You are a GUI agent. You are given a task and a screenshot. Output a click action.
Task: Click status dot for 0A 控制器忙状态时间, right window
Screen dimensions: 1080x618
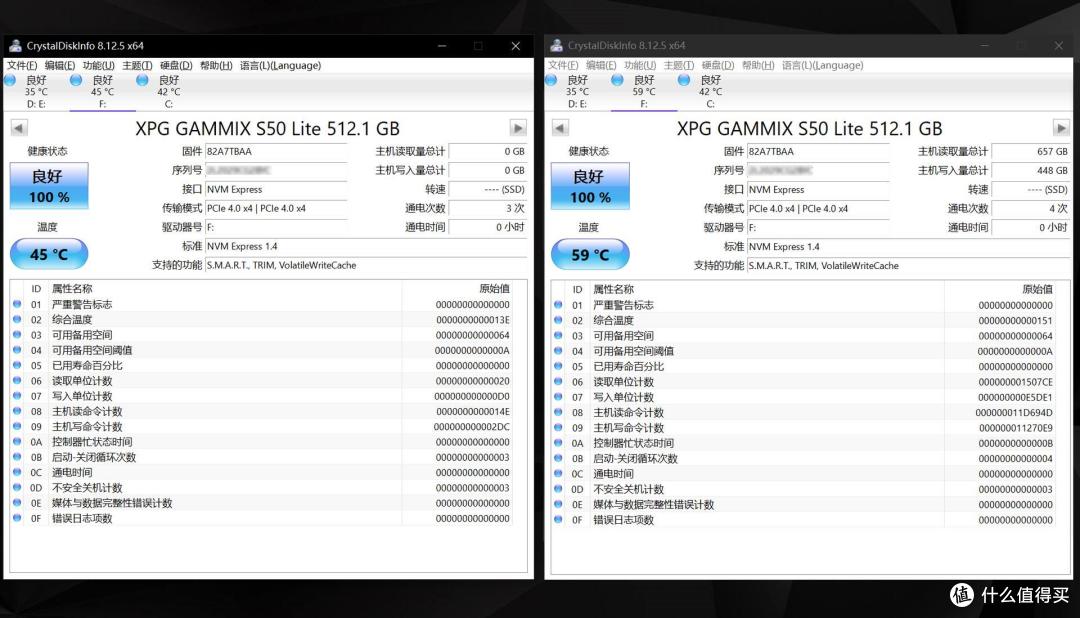click(558, 442)
